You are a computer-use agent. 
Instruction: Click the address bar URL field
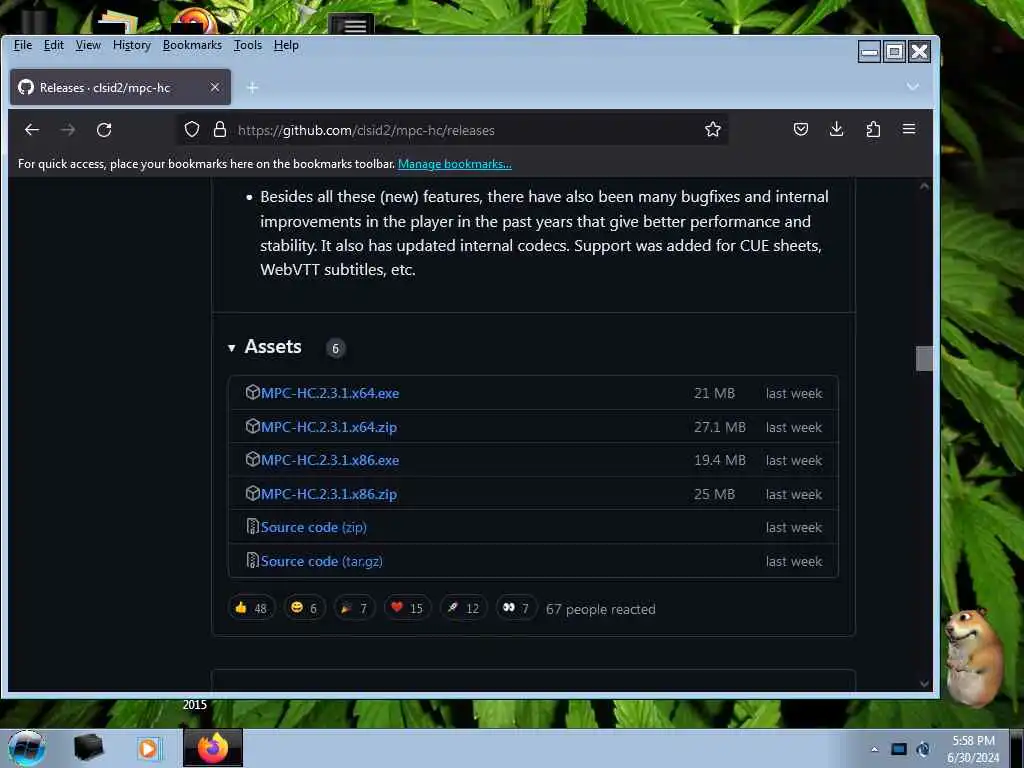tap(451, 130)
